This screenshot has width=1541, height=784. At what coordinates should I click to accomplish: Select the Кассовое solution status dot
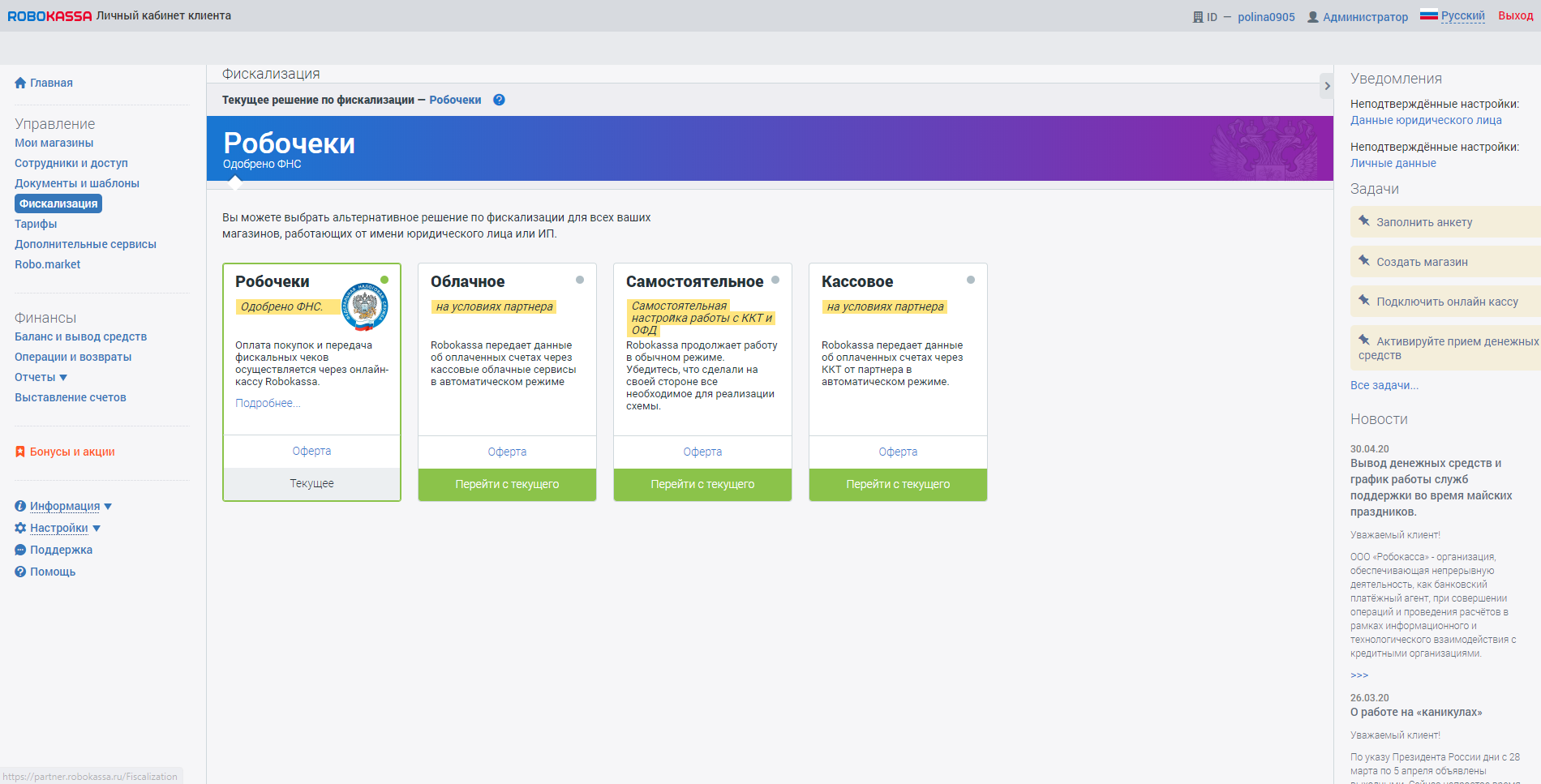coord(971,280)
